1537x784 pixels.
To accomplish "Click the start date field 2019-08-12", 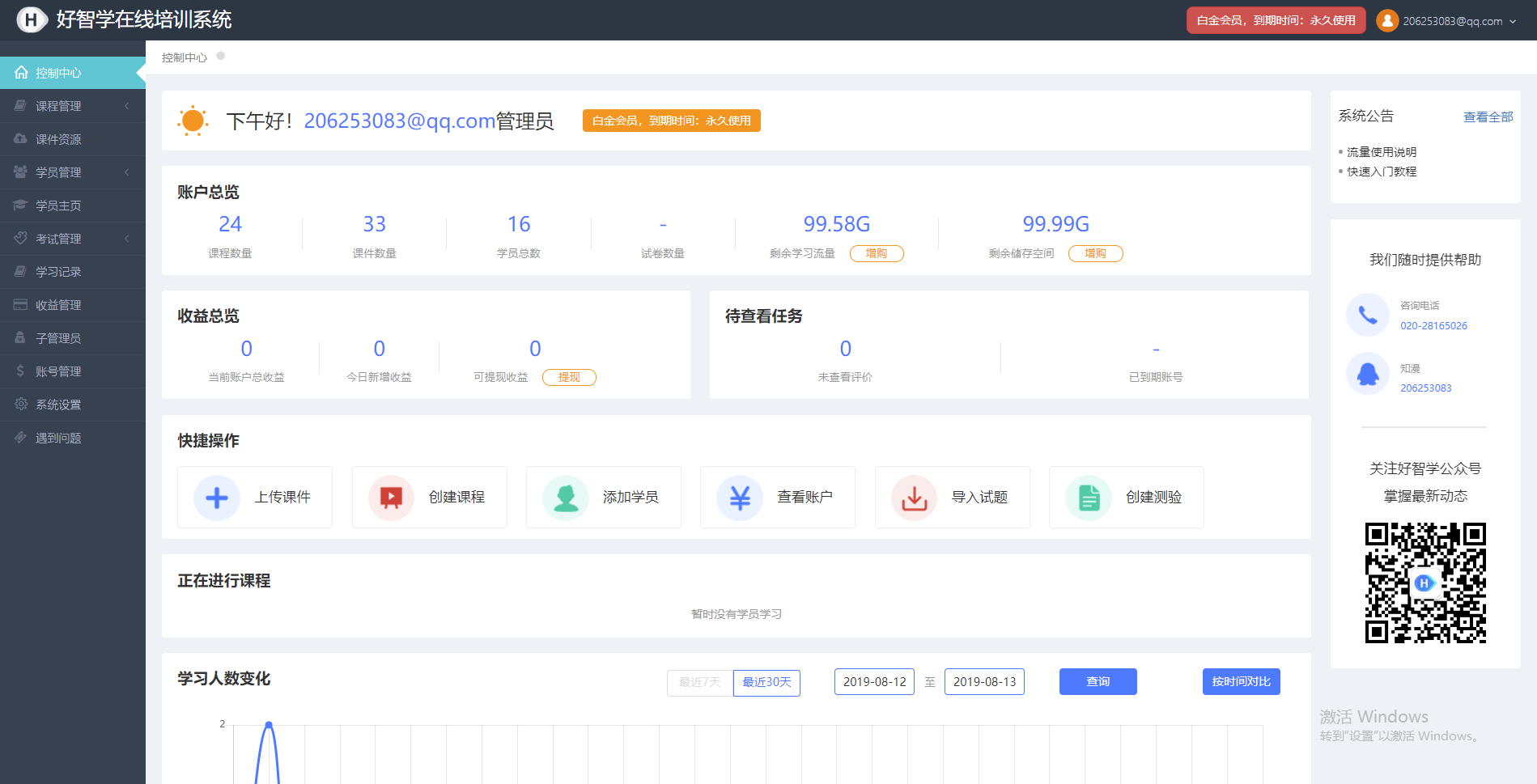I will [x=874, y=682].
